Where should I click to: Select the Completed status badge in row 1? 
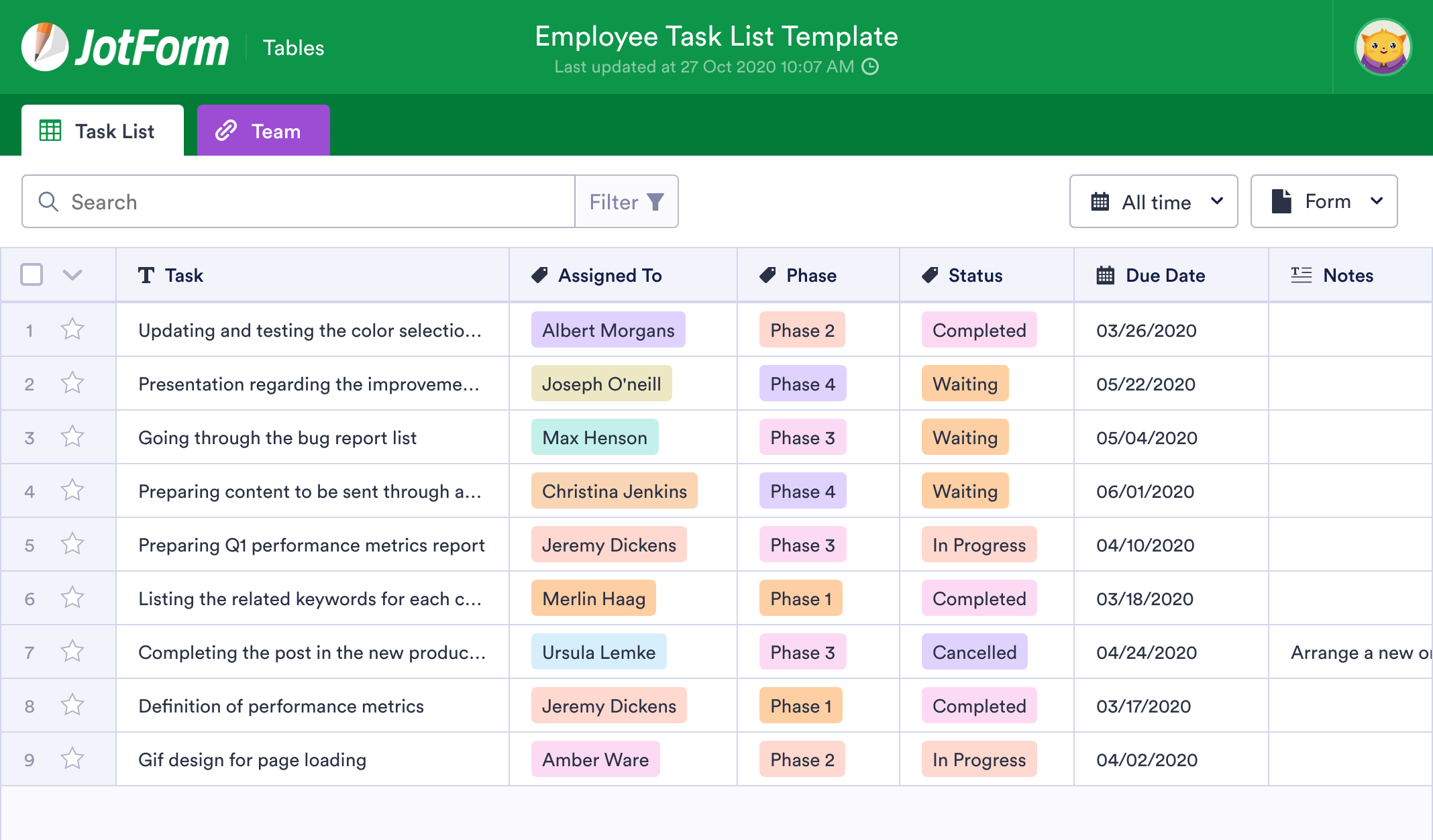click(978, 330)
